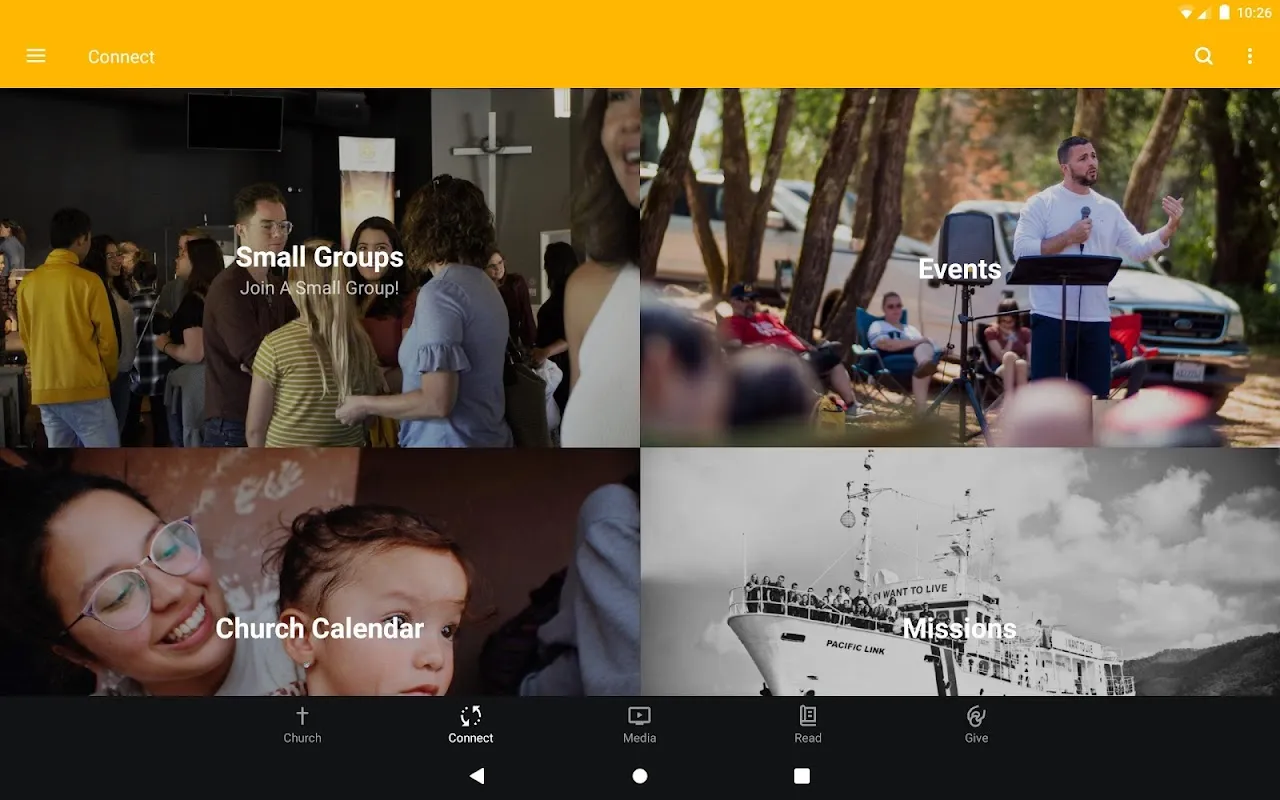Switch to the Media tab label
The width and height of the screenshot is (1280, 800).
click(639, 738)
